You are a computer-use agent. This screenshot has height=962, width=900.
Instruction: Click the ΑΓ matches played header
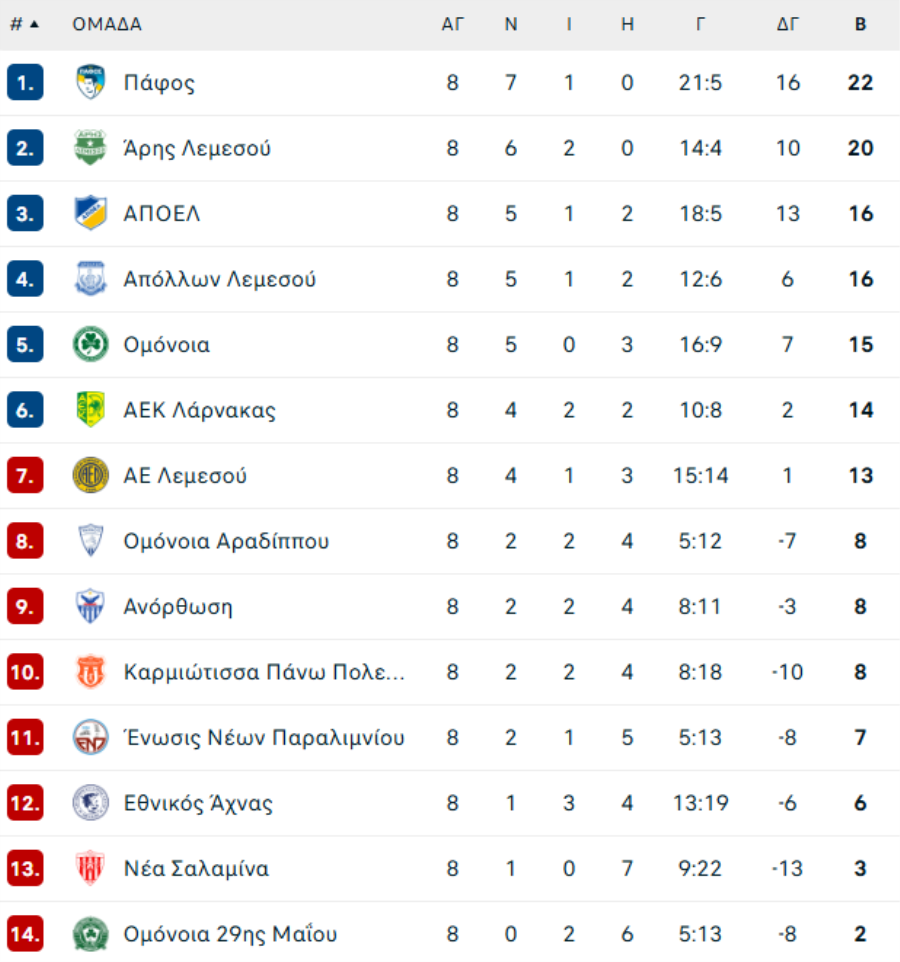coord(452,25)
